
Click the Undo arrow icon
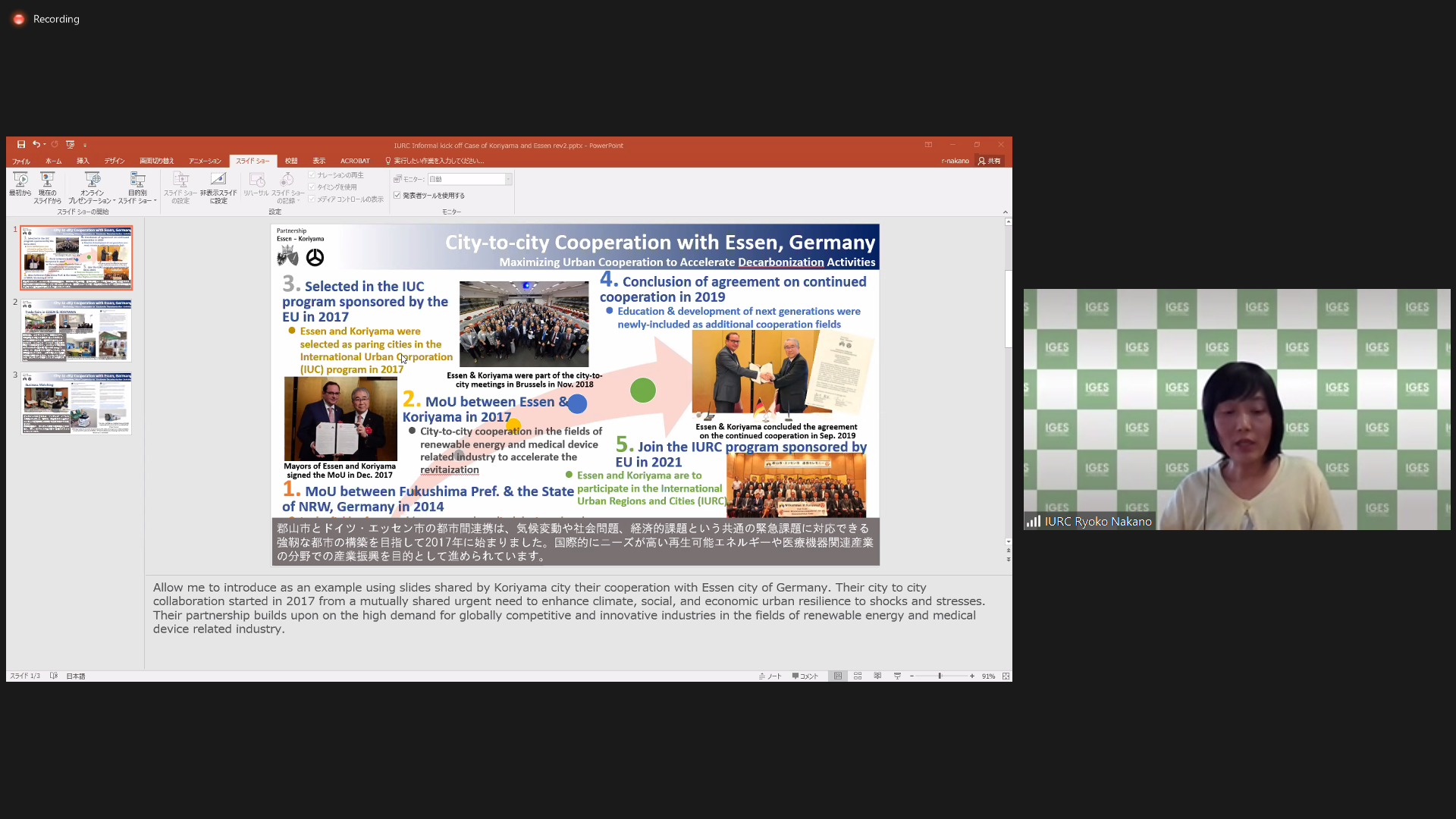36,144
